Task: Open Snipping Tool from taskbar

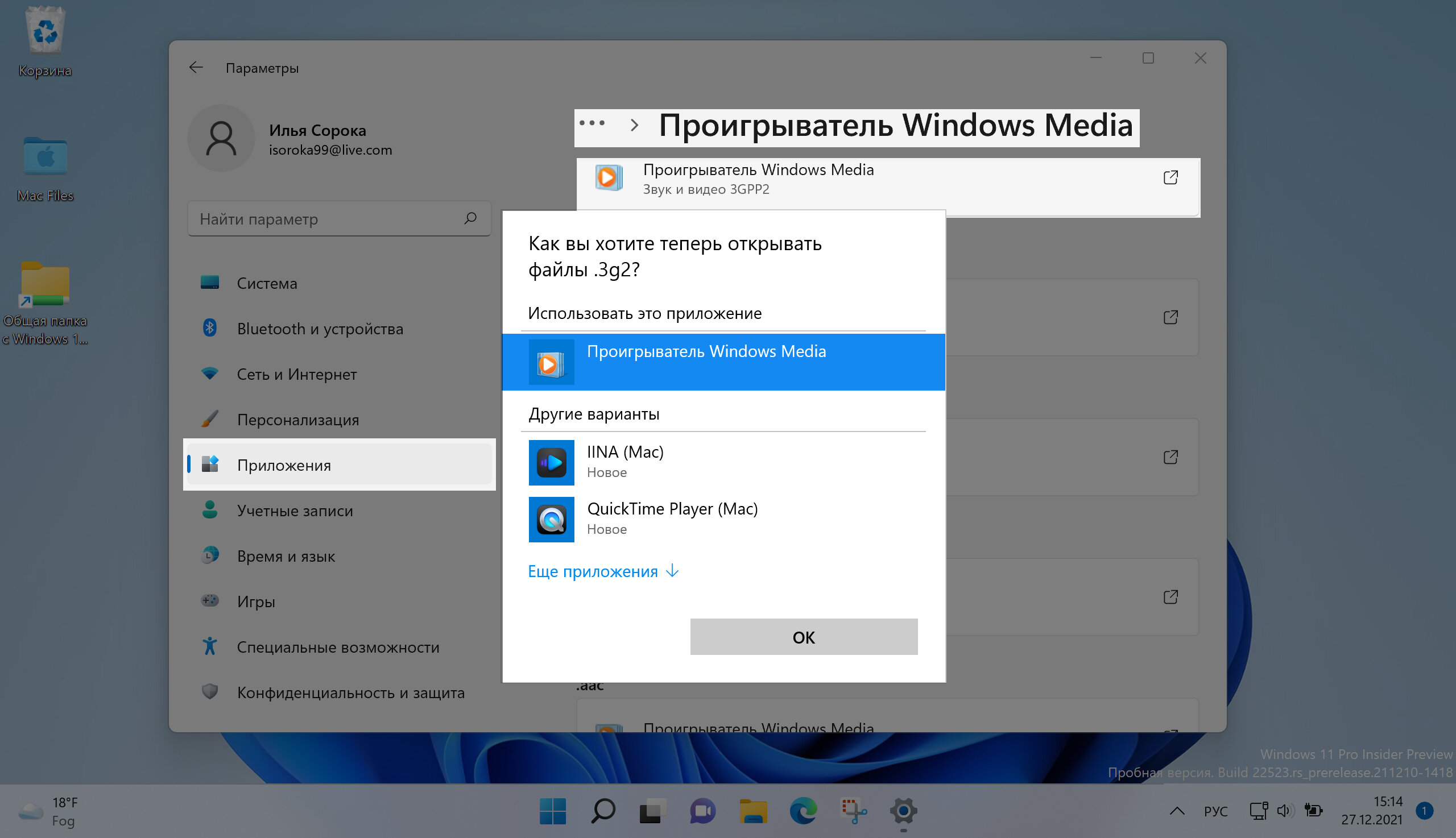Action: (x=854, y=811)
